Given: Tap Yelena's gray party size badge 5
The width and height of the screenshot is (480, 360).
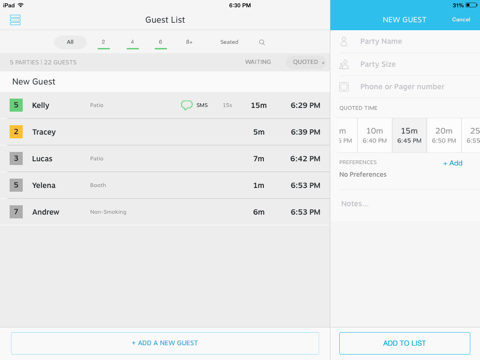Looking at the screenshot, I should click(x=16, y=185).
